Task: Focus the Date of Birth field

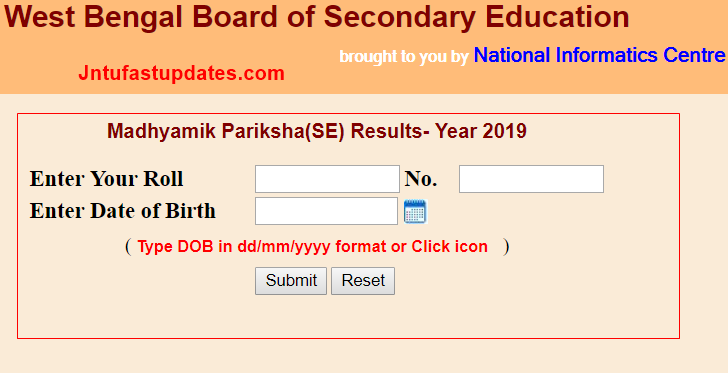Action: [326, 211]
